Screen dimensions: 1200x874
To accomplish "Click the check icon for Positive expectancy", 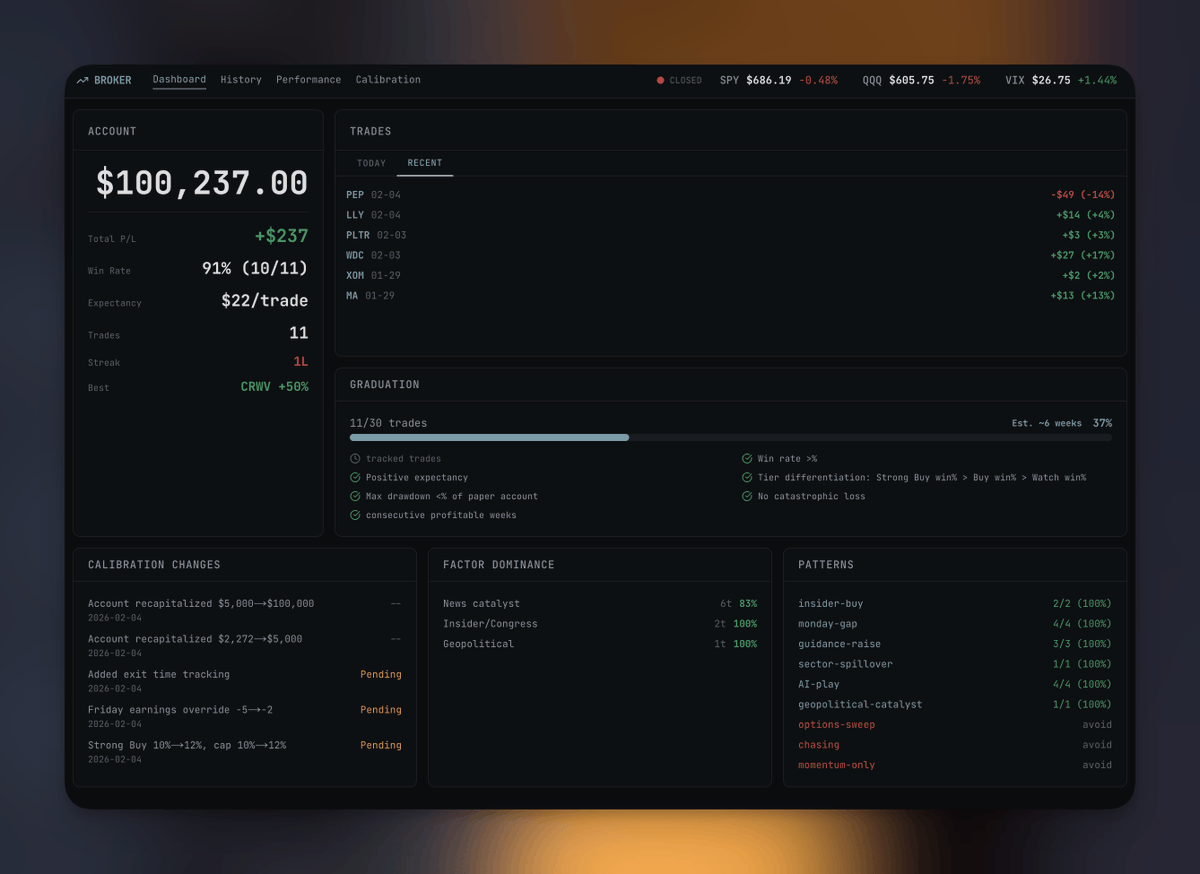I will pos(355,478).
